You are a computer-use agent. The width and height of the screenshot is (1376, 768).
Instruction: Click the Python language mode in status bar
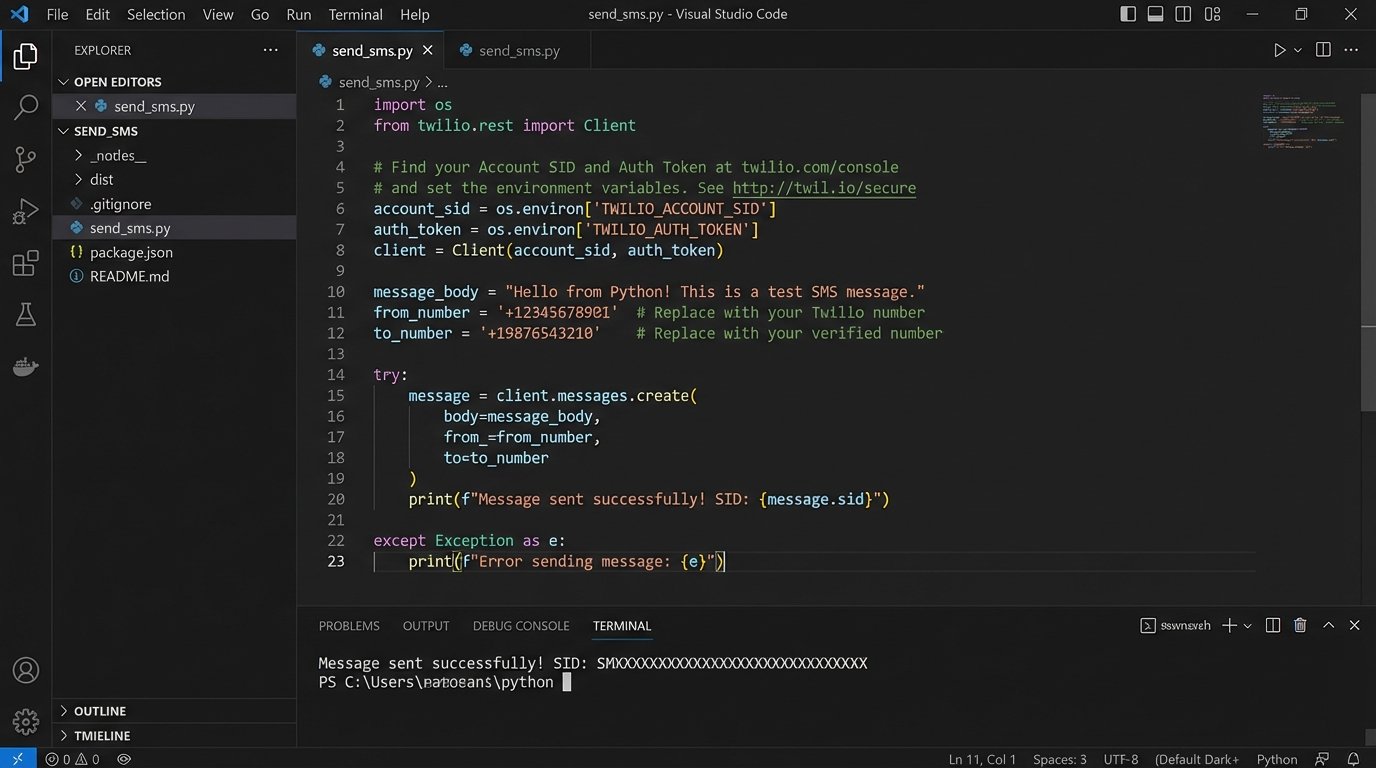tap(1277, 759)
